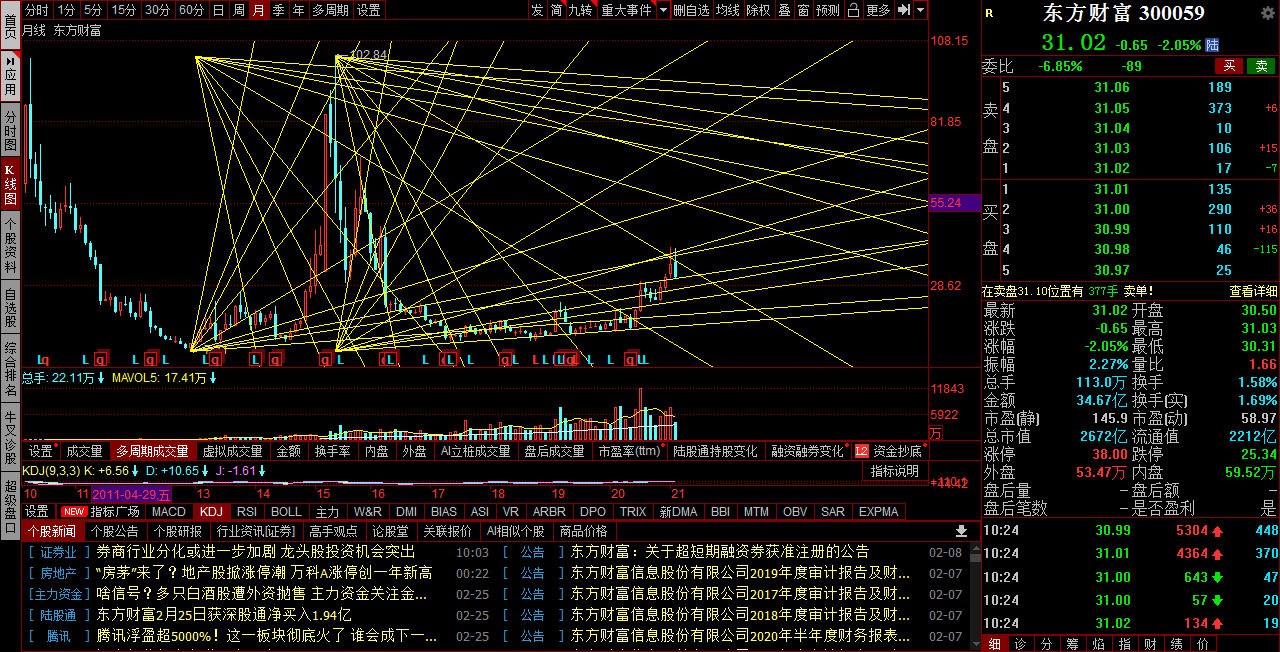Open the gear settings icon beside 东方财富 300059
The height and width of the screenshot is (652, 1280).
[x=1268, y=13]
